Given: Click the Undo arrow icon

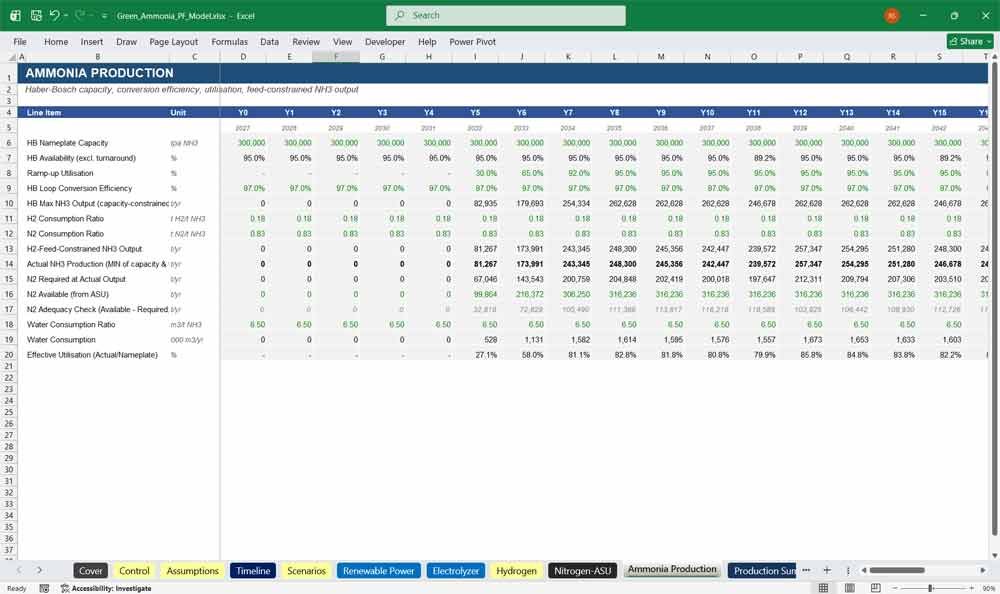Looking at the screenshot, I should click(54, 15).
